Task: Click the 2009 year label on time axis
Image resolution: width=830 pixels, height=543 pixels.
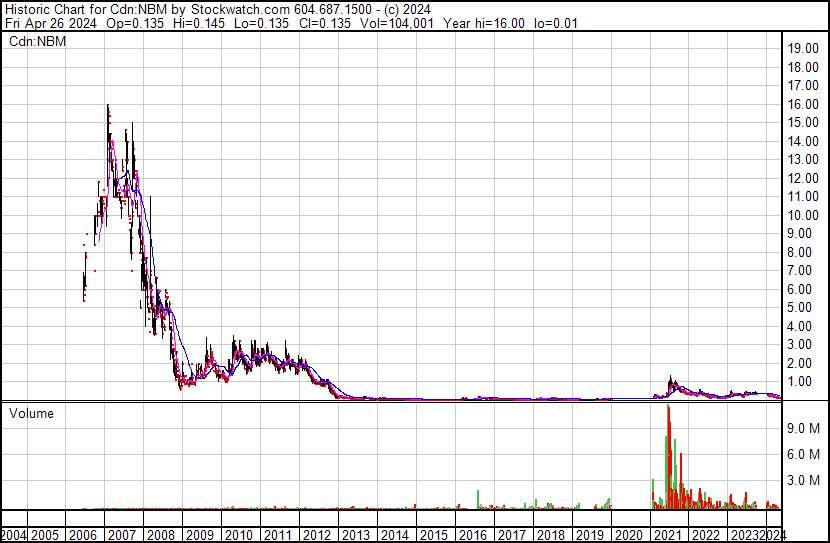Action: tap(200, 535)
